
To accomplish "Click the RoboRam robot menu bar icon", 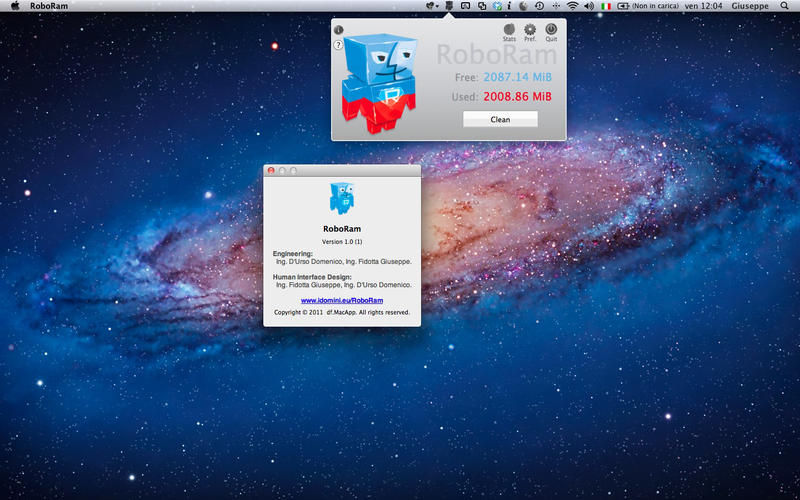I will [448, 6].
